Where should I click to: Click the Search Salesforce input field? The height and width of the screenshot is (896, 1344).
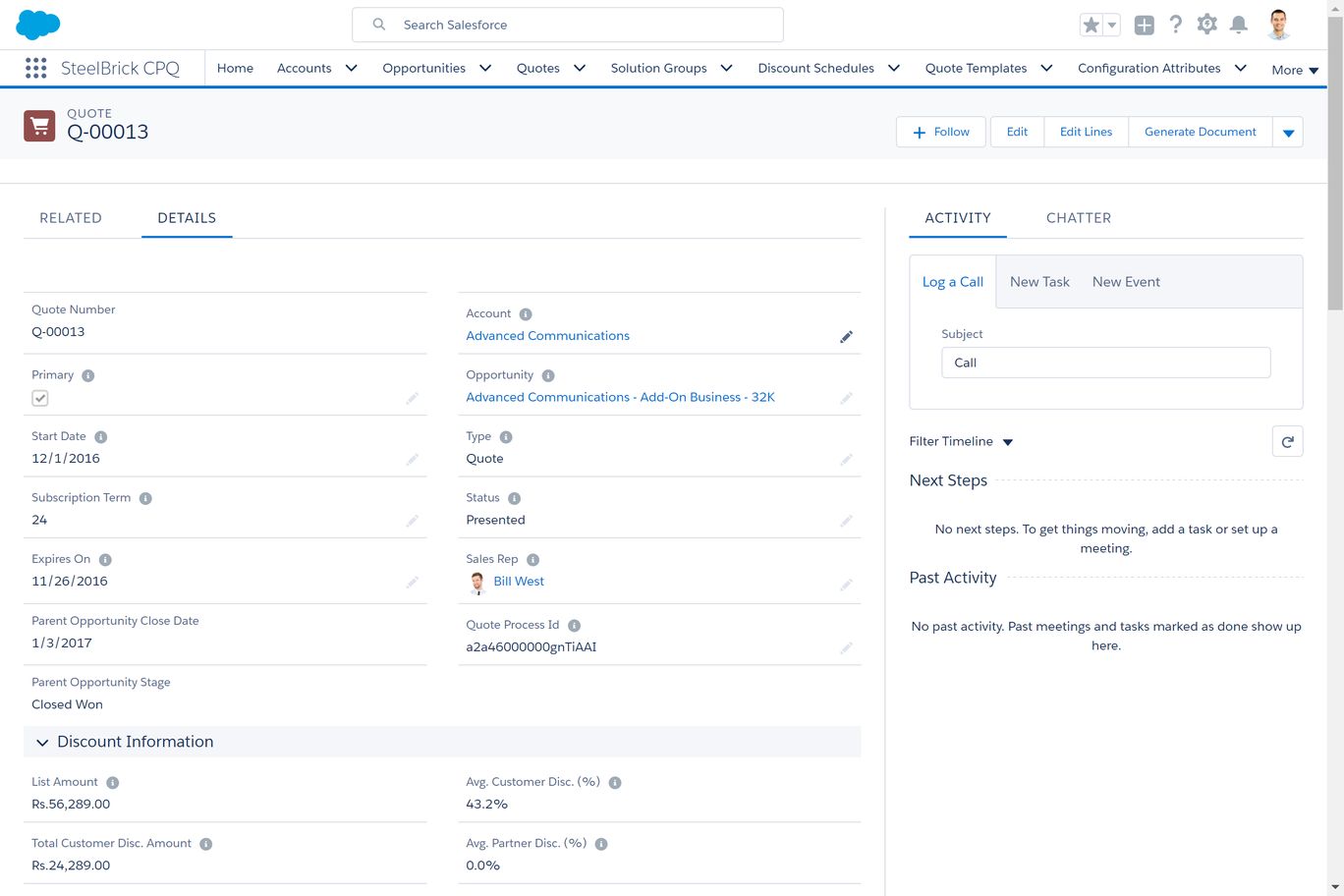click(567, 25)
